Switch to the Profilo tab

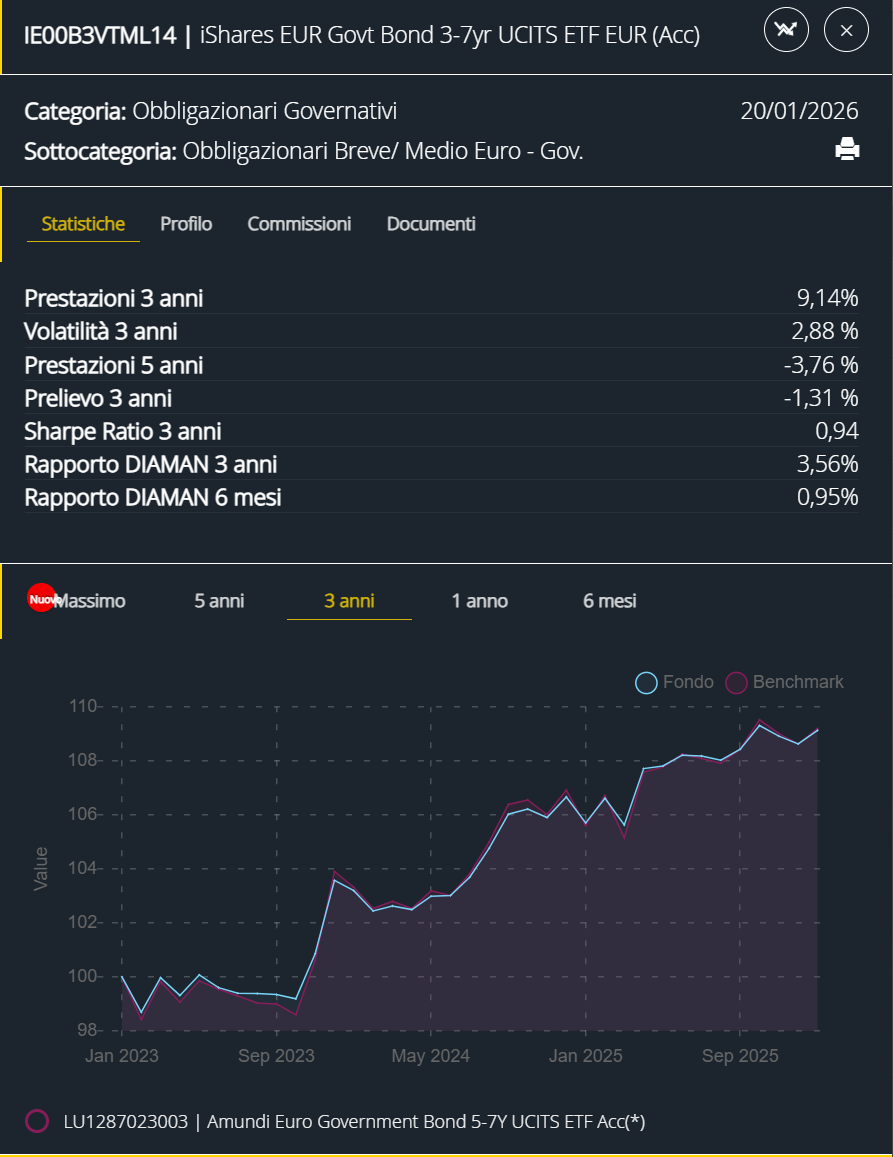point(186,224)
